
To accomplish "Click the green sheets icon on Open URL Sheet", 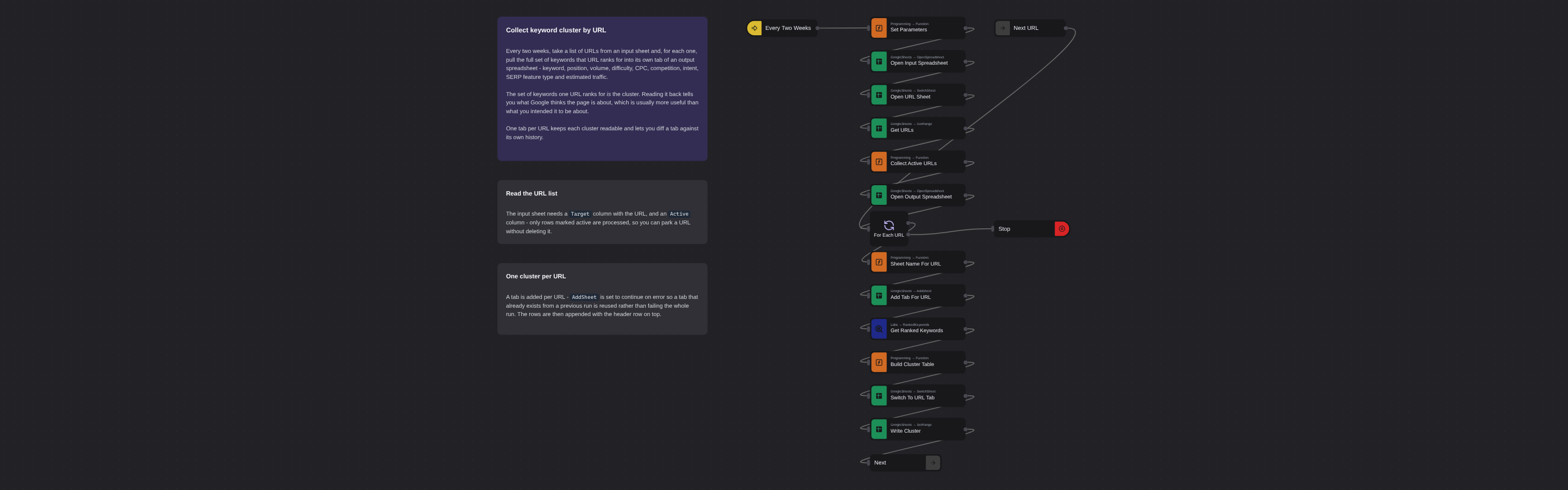I will click(x=879, y=95).
